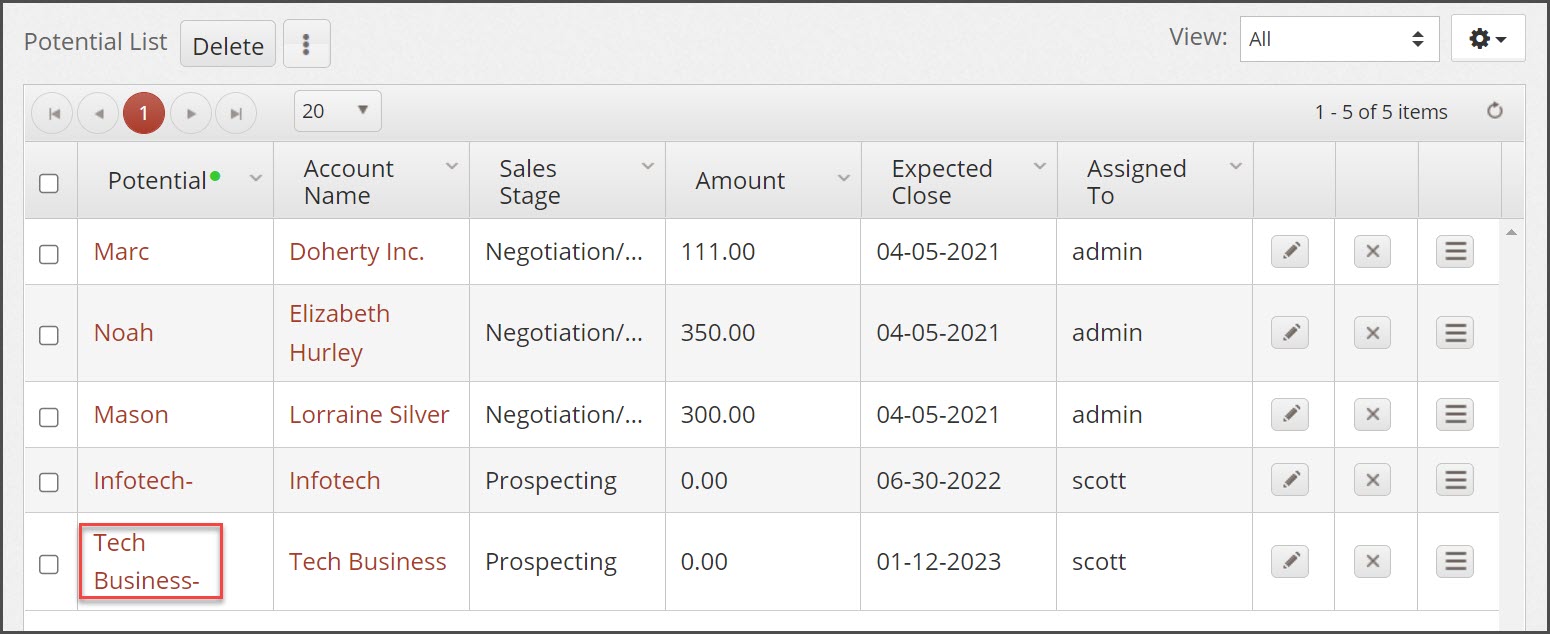Screen dimensions: 1550x634
Task: Click the three-dot more options button
Action: point(306,45)
